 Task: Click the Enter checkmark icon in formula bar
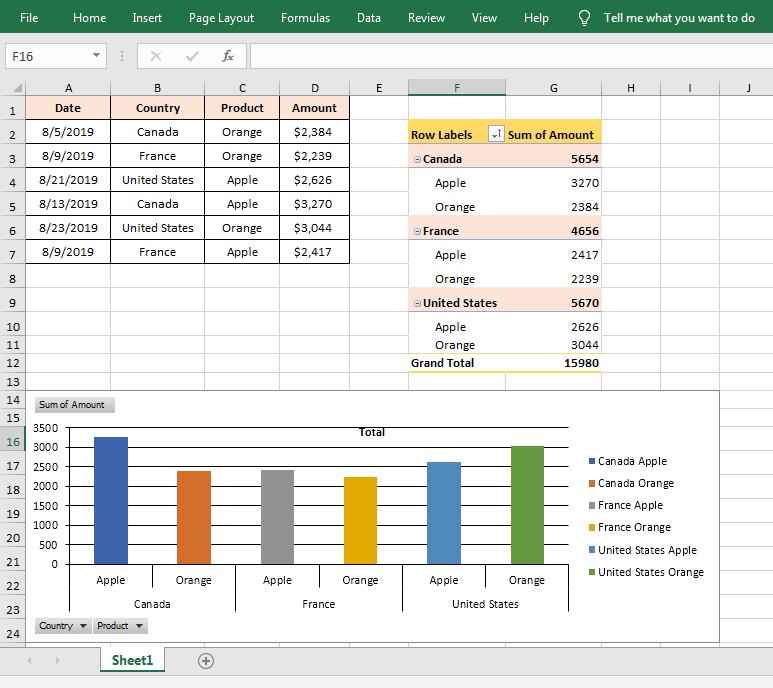(192, 56)
